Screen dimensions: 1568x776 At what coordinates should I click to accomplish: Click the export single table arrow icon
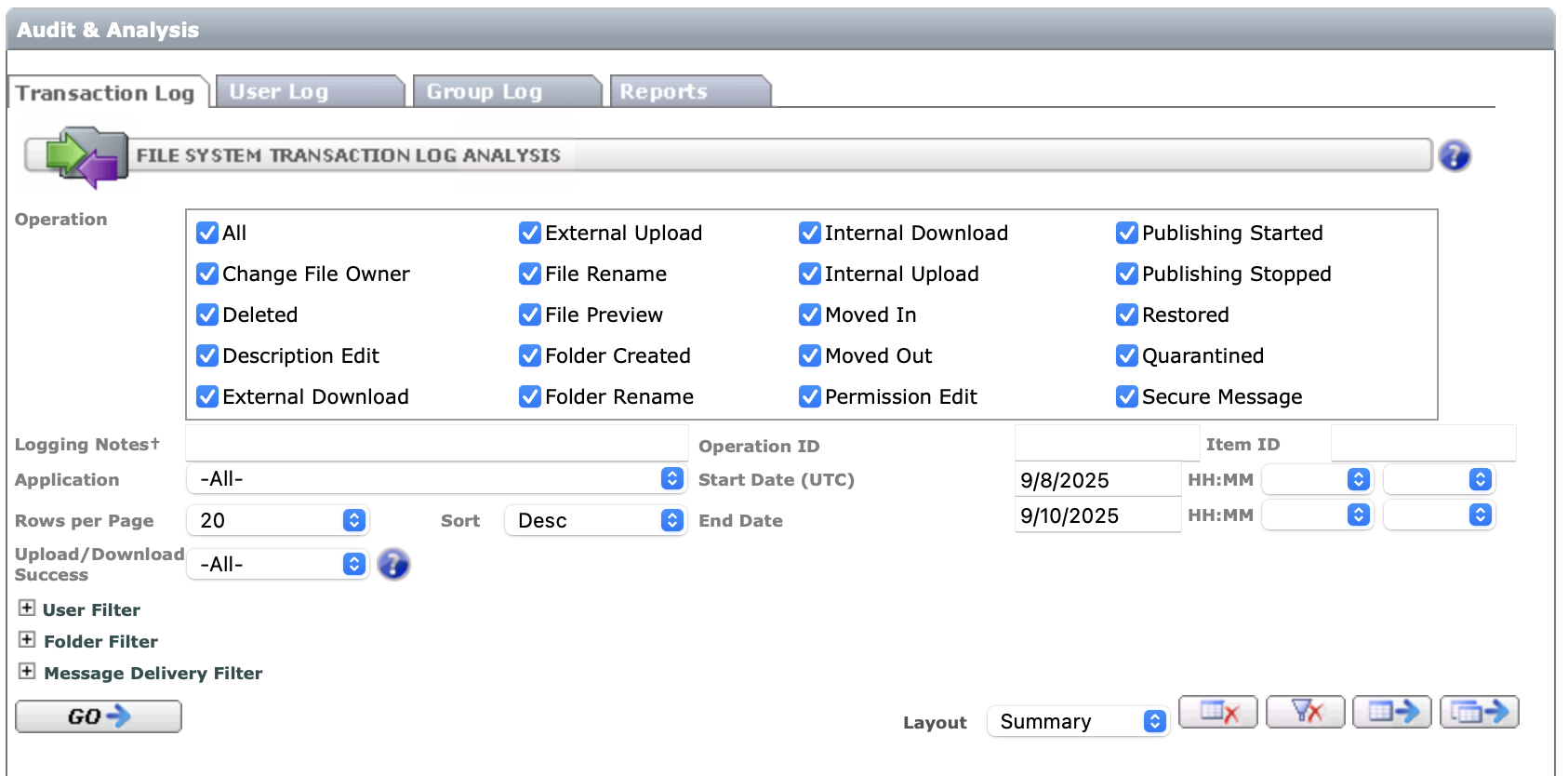point(1392,713)
